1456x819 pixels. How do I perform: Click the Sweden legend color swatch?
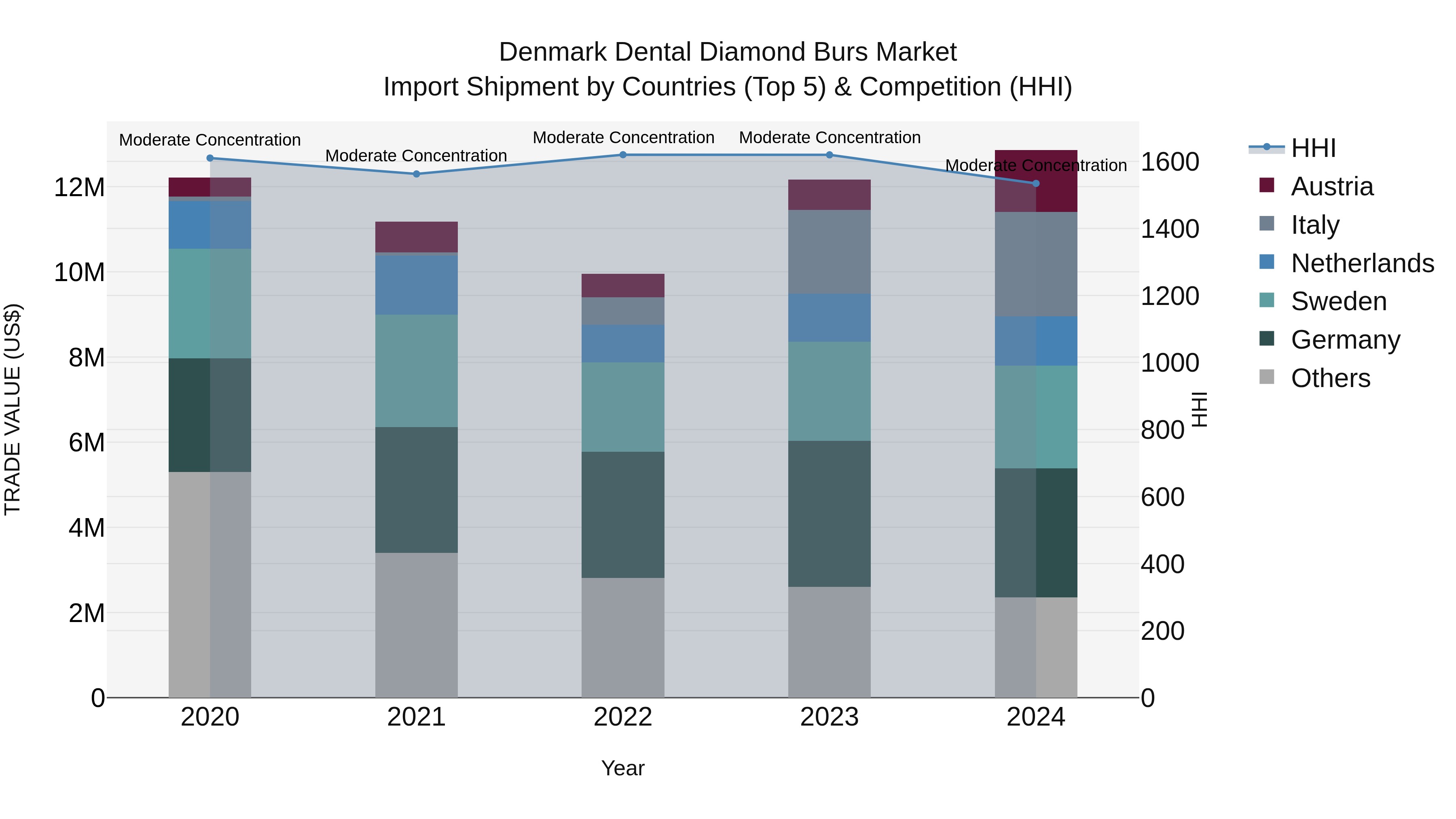click(1267, 300)
